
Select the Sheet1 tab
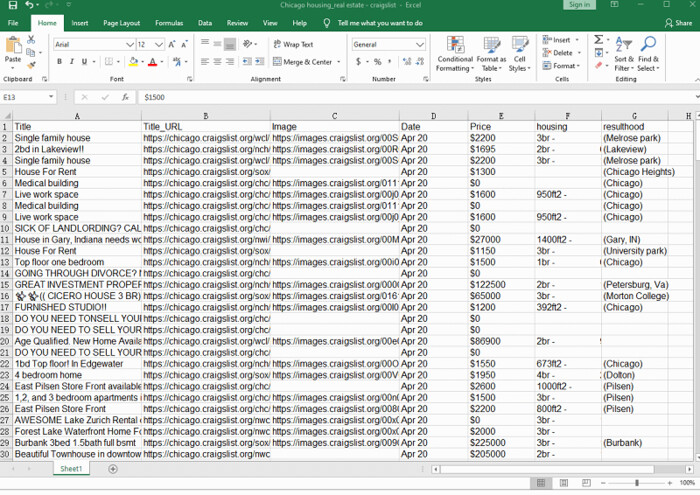point(71,469)
